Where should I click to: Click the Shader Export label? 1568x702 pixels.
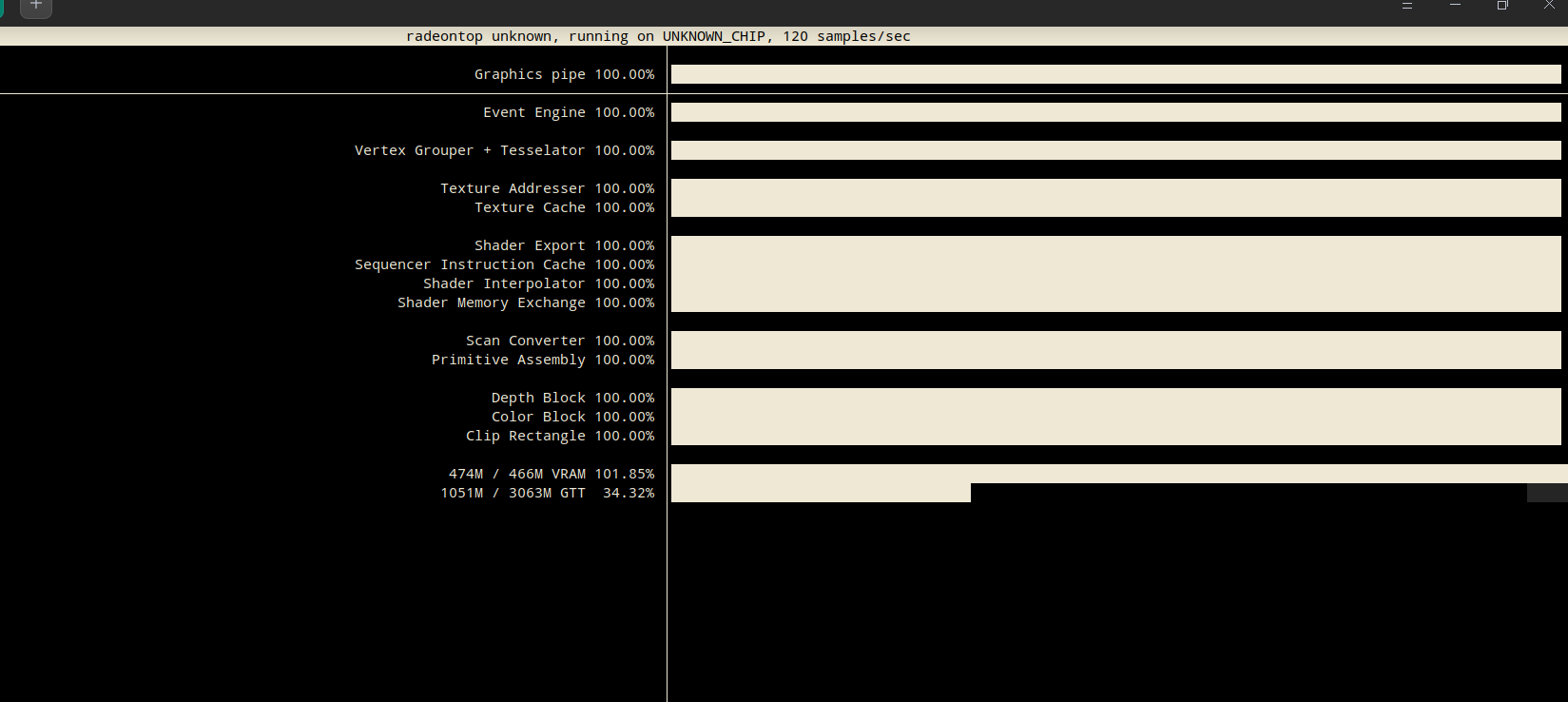pos(530,245)
